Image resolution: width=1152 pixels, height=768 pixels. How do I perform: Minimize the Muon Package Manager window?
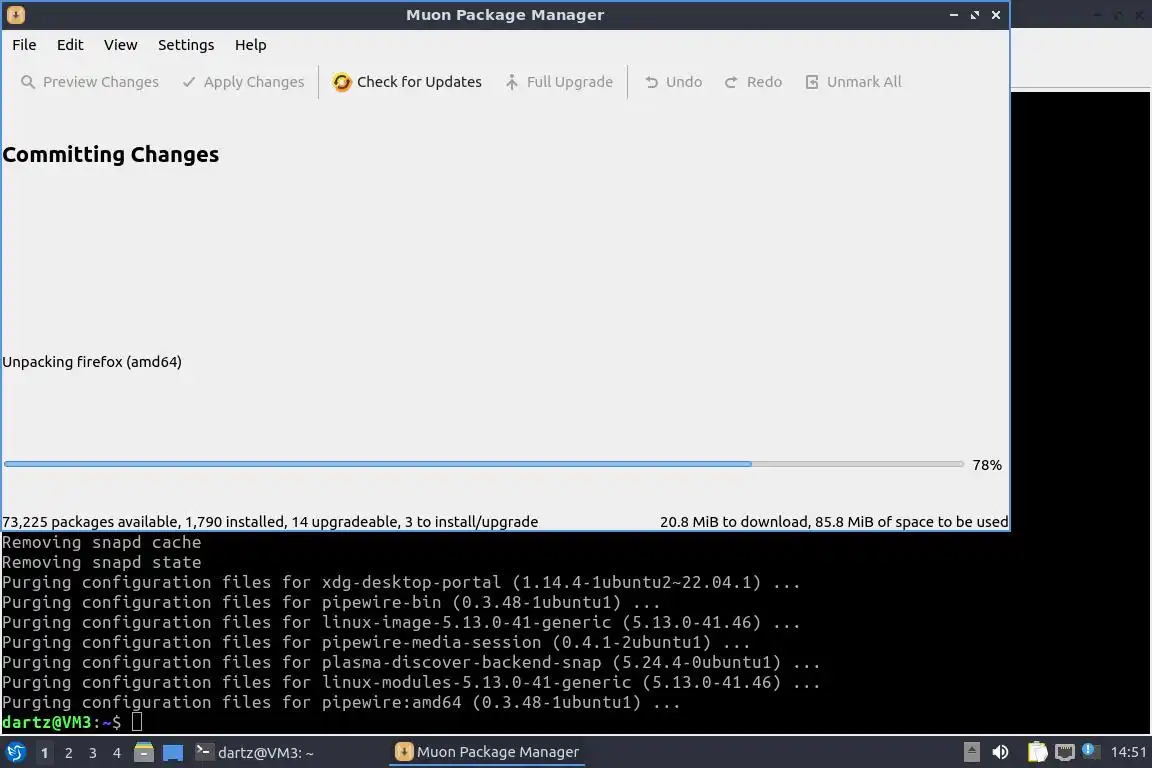coord(954,15)
